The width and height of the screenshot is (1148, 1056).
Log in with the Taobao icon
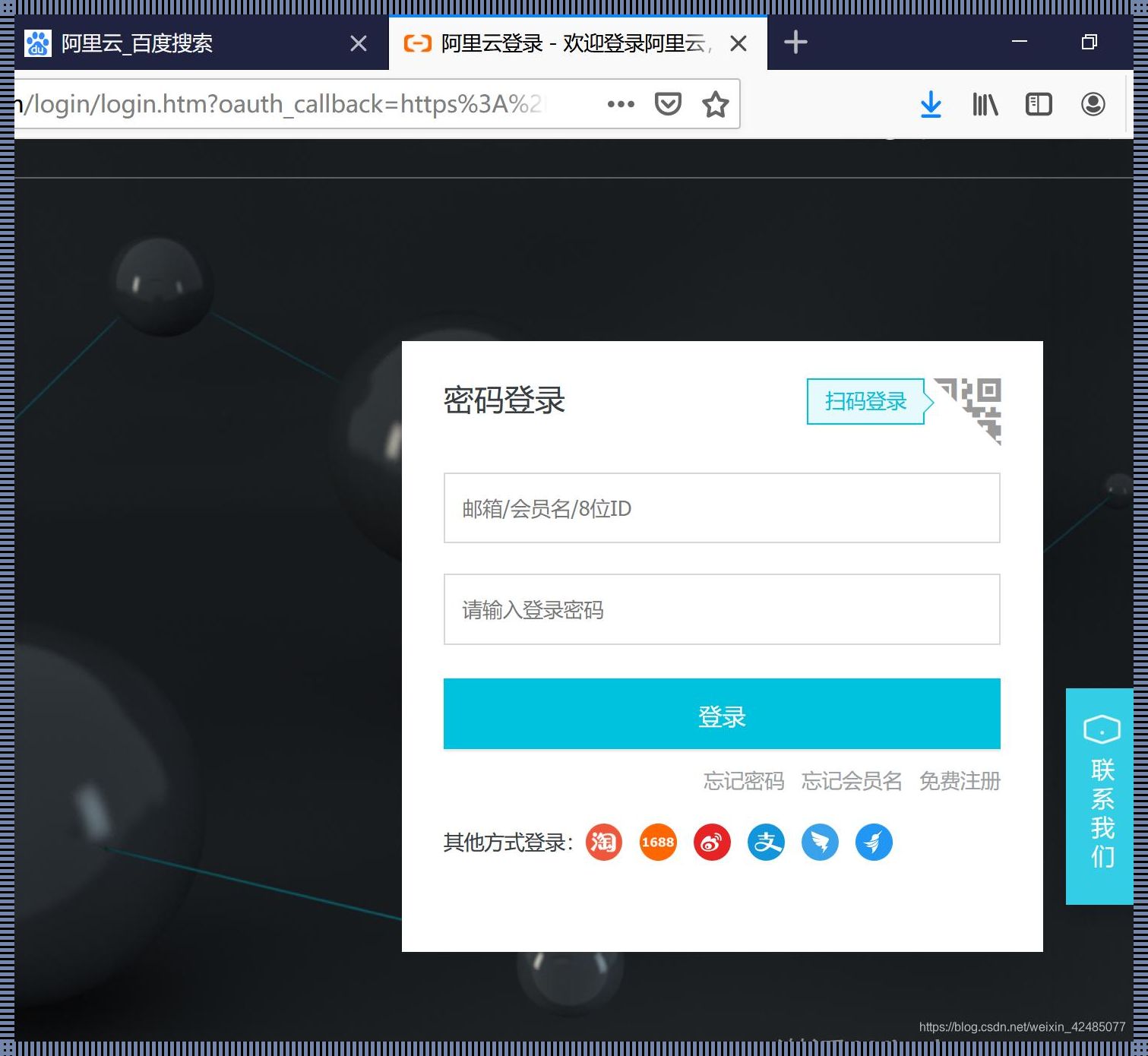click(604, 843)
